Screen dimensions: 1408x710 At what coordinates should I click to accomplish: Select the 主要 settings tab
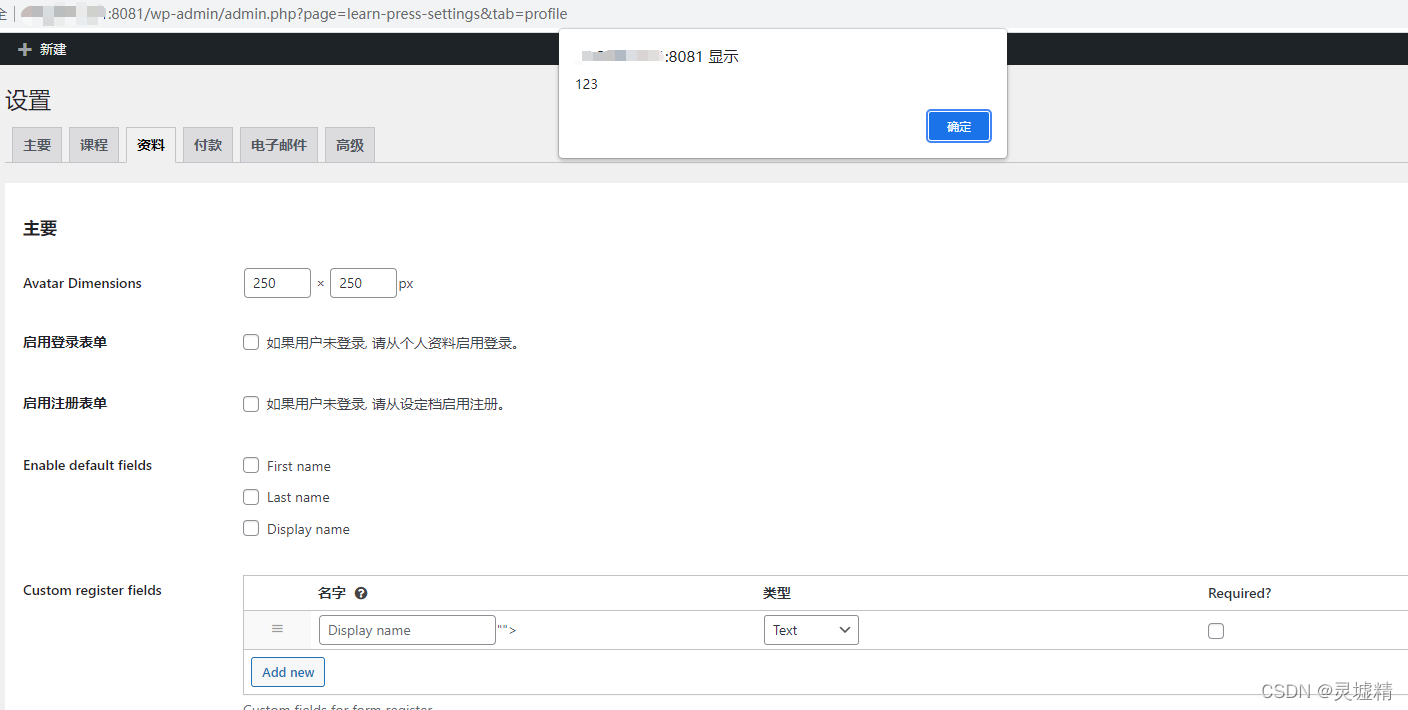37,144
